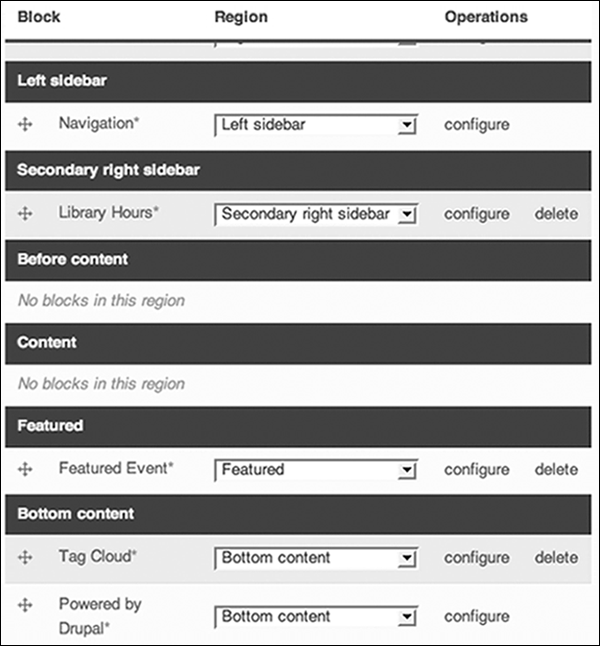Configure the Powered by Drupal block

coord(477,617)
